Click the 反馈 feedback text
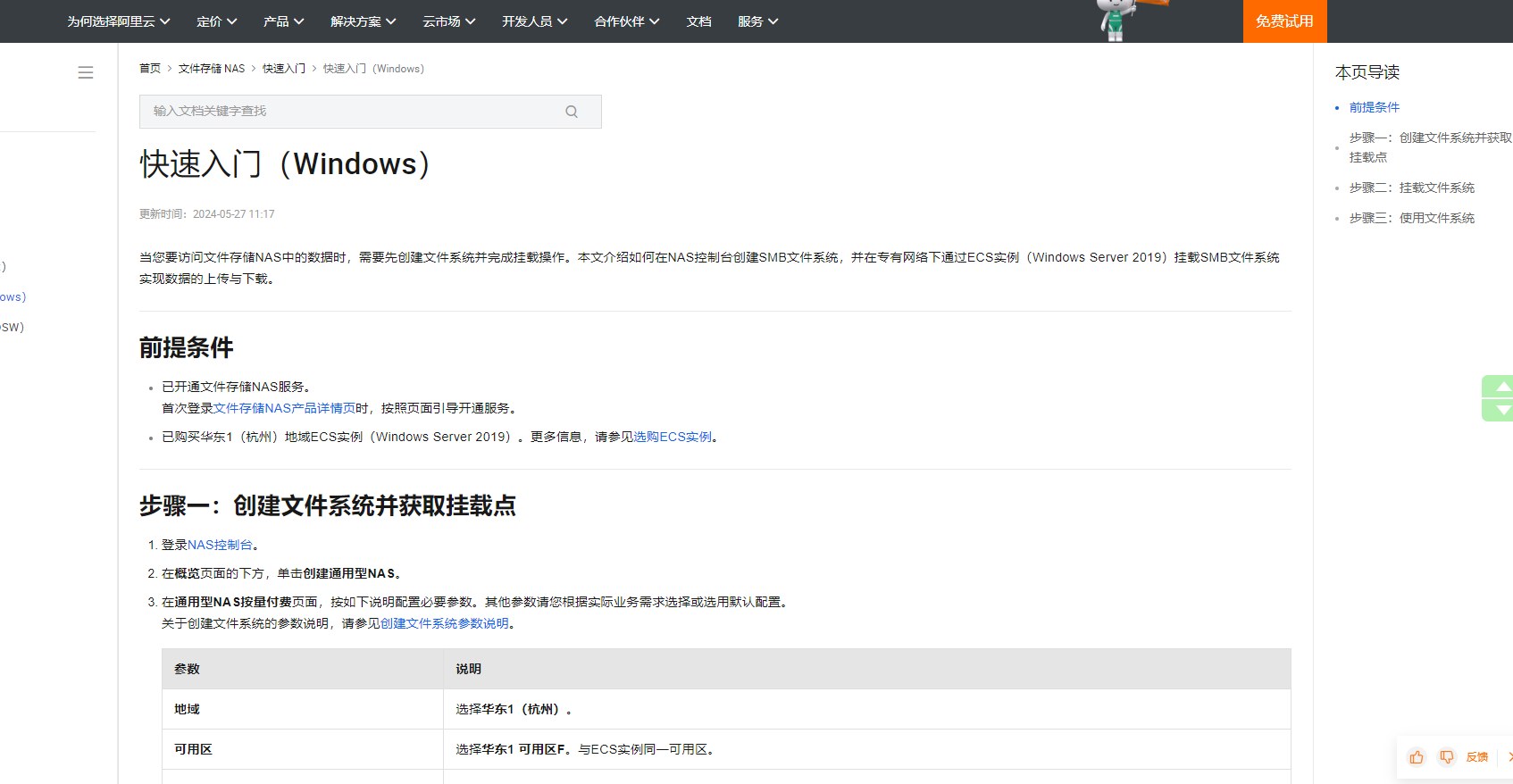 coord(1477,757)
